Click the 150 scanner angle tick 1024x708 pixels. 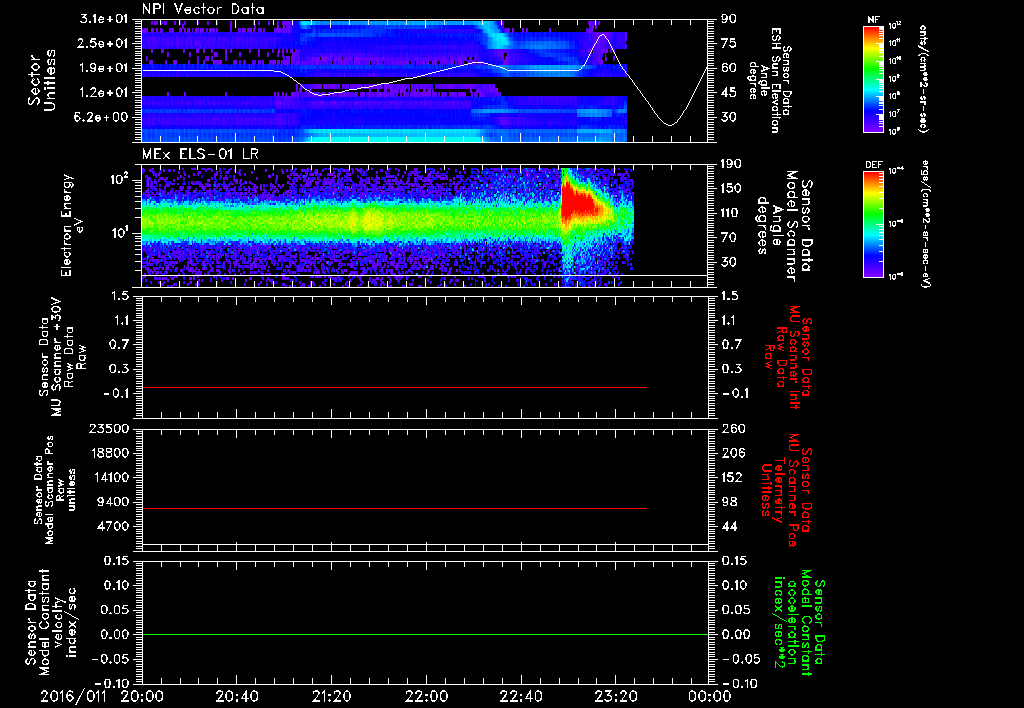pyautogui.click(x=731, y=189)
